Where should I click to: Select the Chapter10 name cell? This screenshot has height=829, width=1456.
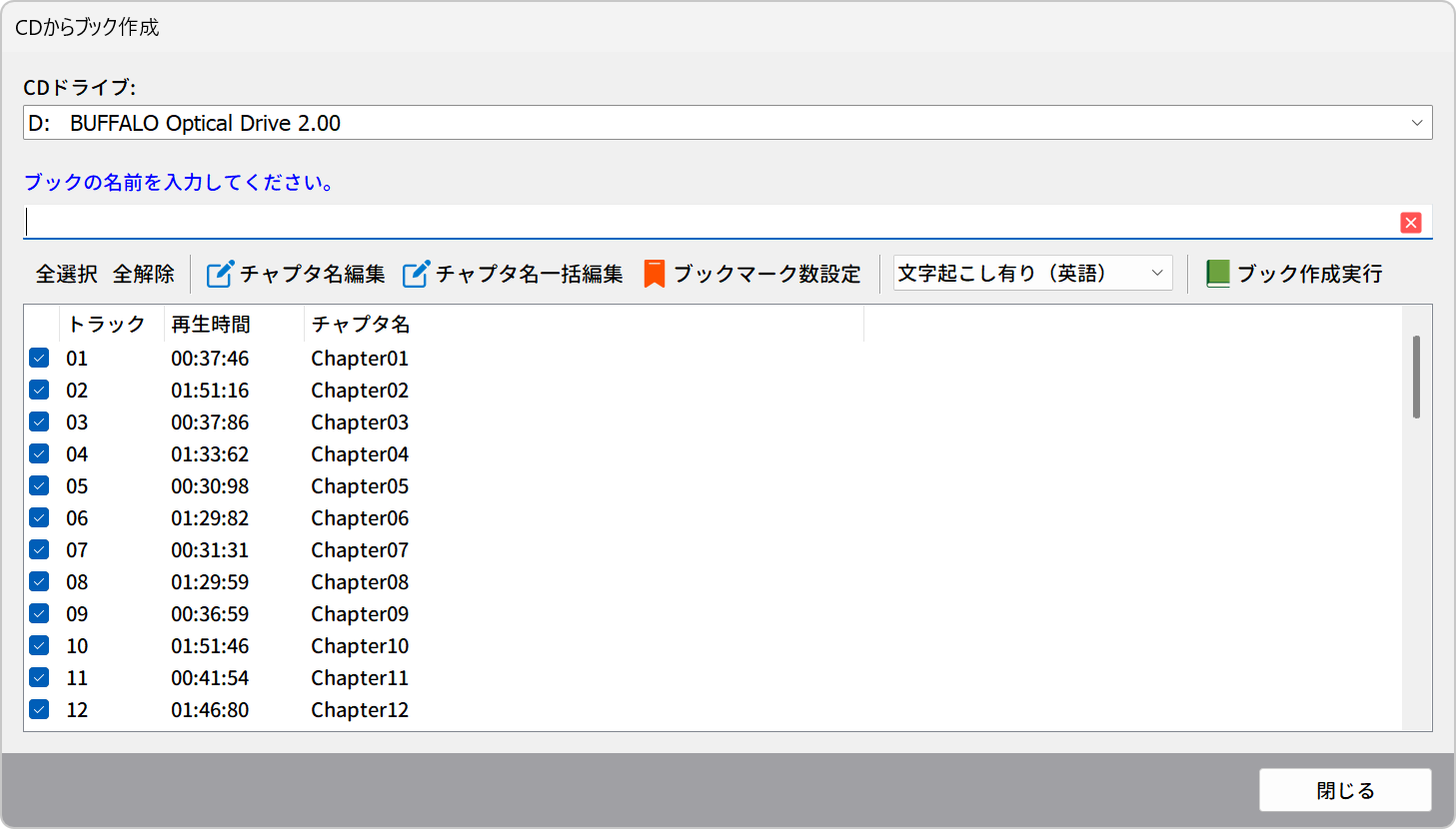(360, 645)
